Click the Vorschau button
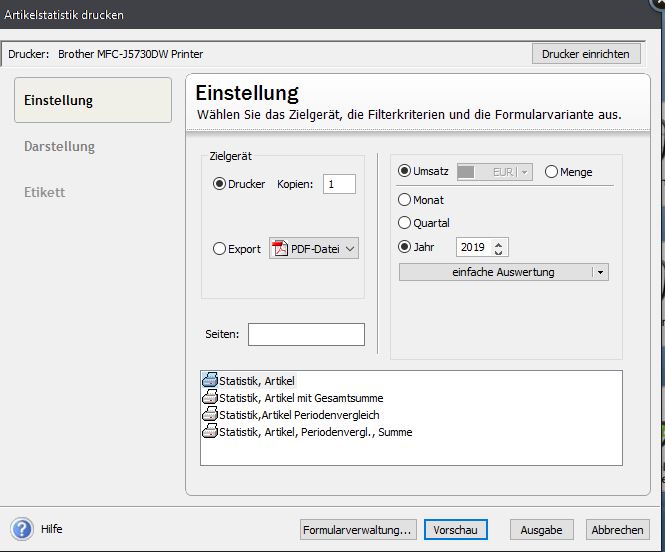The height and width of the screenshot is (552, 665). pos(455,530)
